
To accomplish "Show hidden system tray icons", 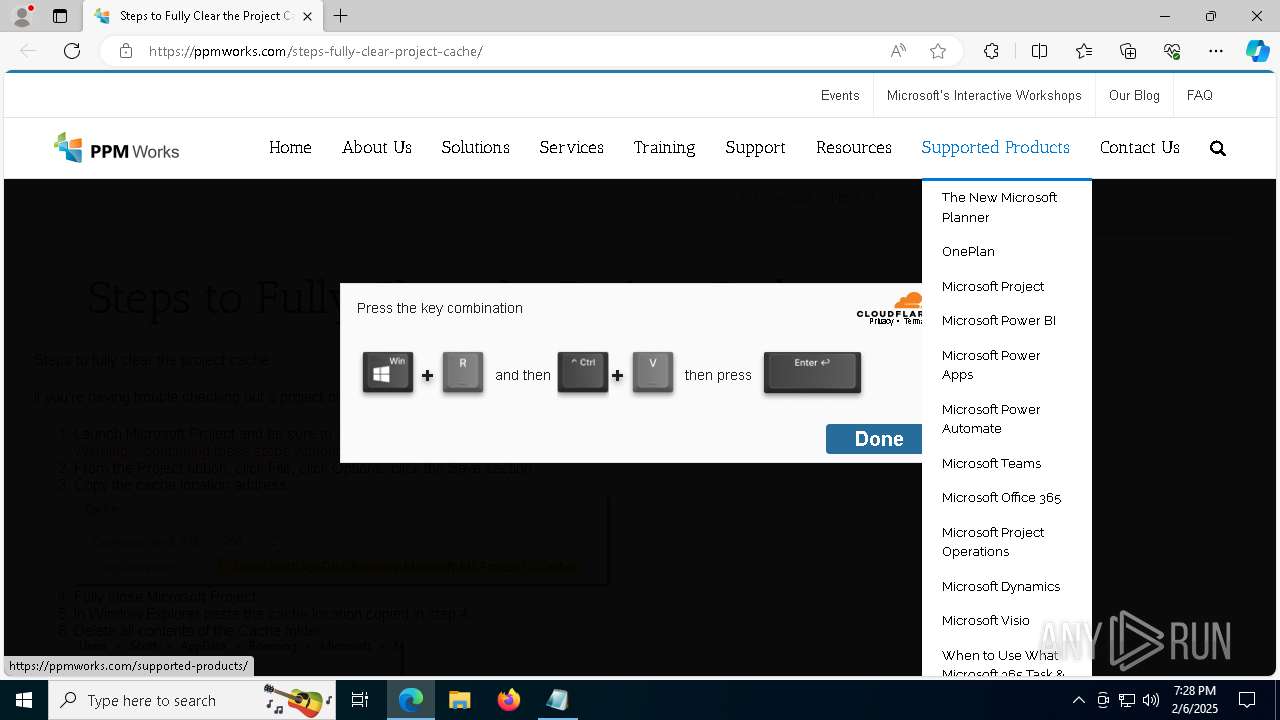I will point(1078,700).
